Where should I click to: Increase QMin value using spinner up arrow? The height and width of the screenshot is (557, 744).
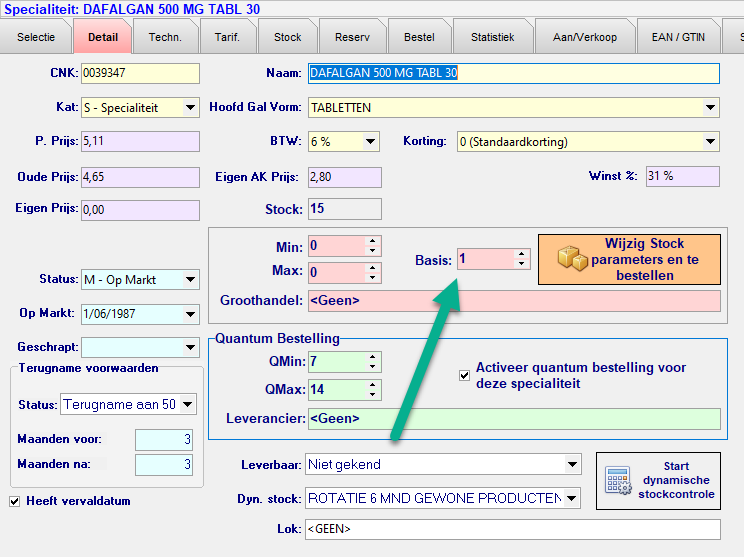(x=373, y=355)
